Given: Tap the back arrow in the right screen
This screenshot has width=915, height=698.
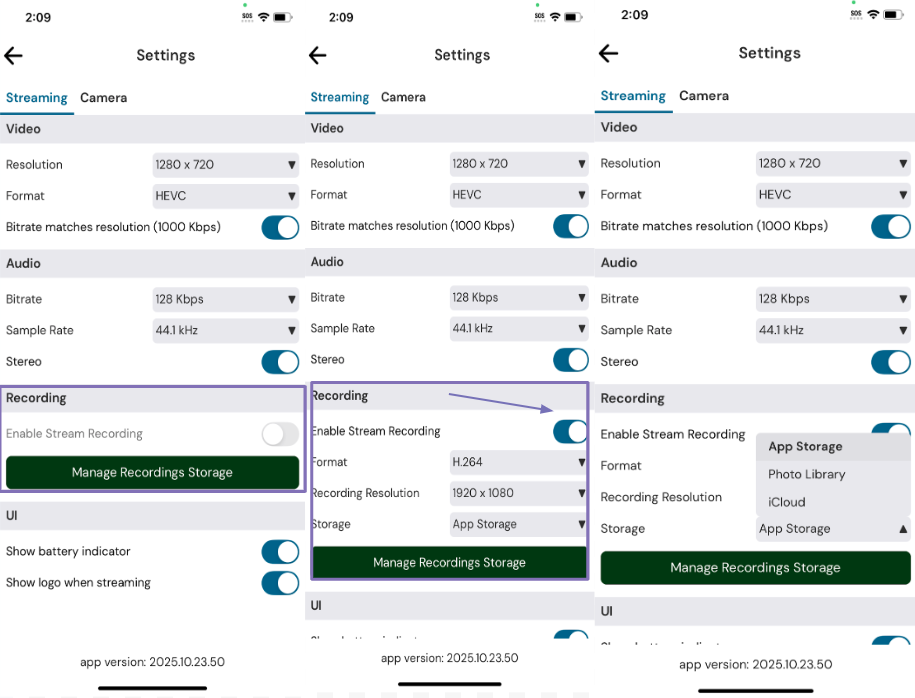Looking at the screenshot, I should 608,54.
